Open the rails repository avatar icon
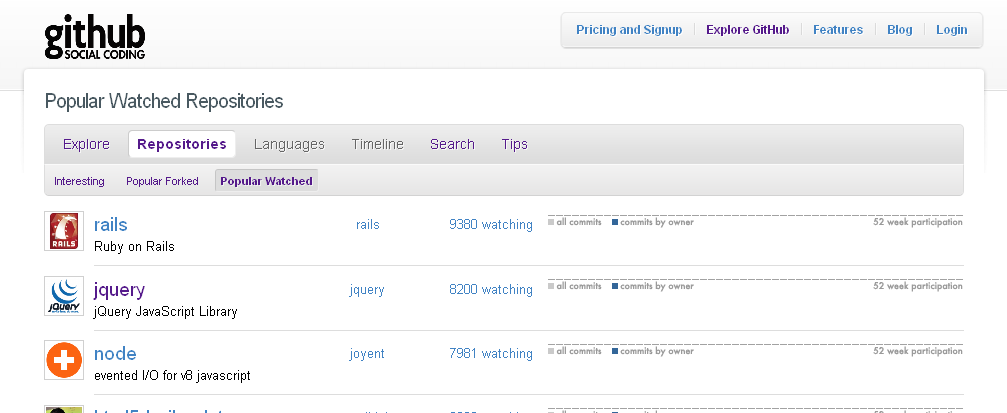Viewport: 1007px width, 413px height. tap(64, 231)
